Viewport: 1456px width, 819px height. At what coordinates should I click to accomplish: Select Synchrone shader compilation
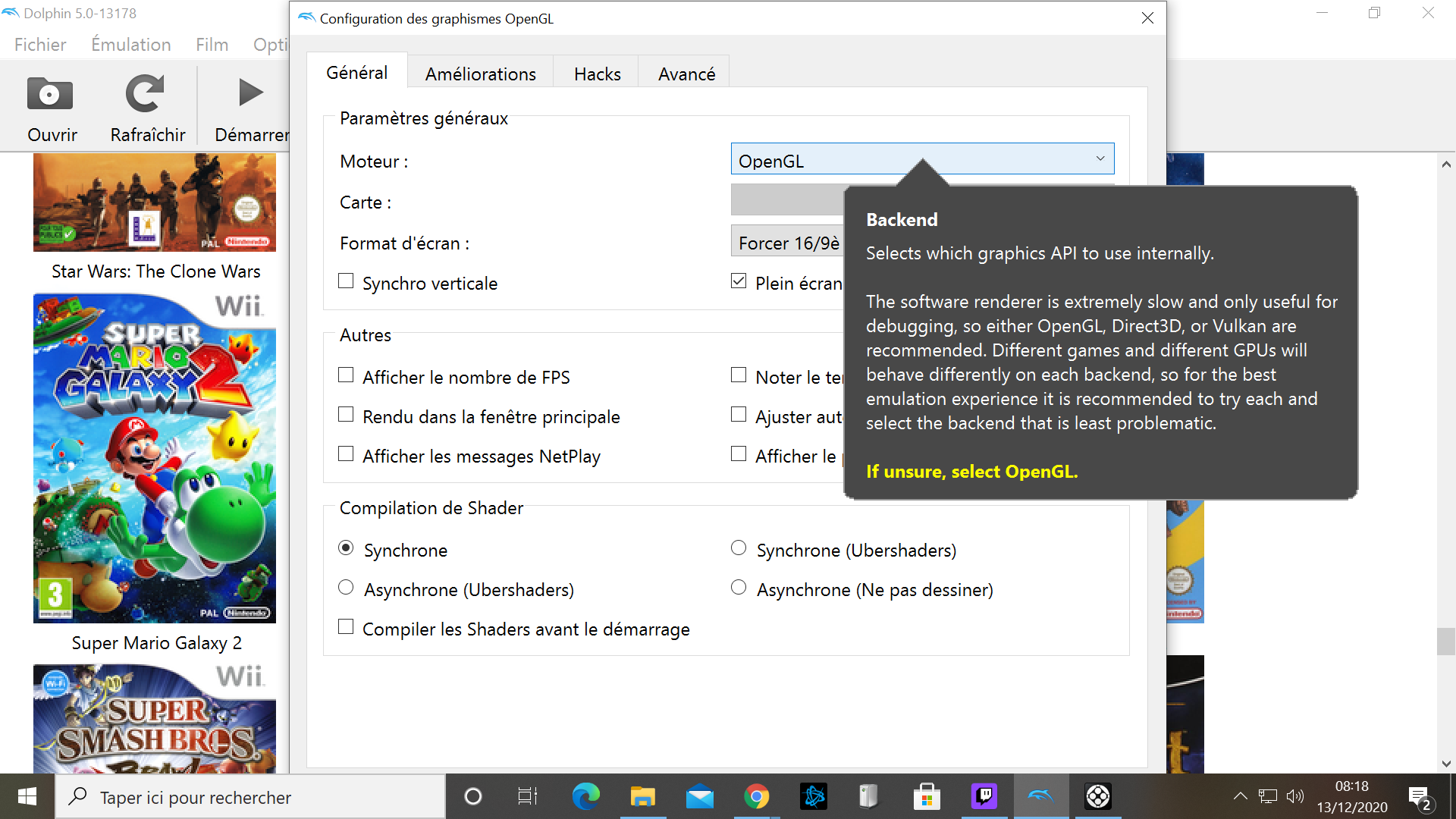[346, 548]
